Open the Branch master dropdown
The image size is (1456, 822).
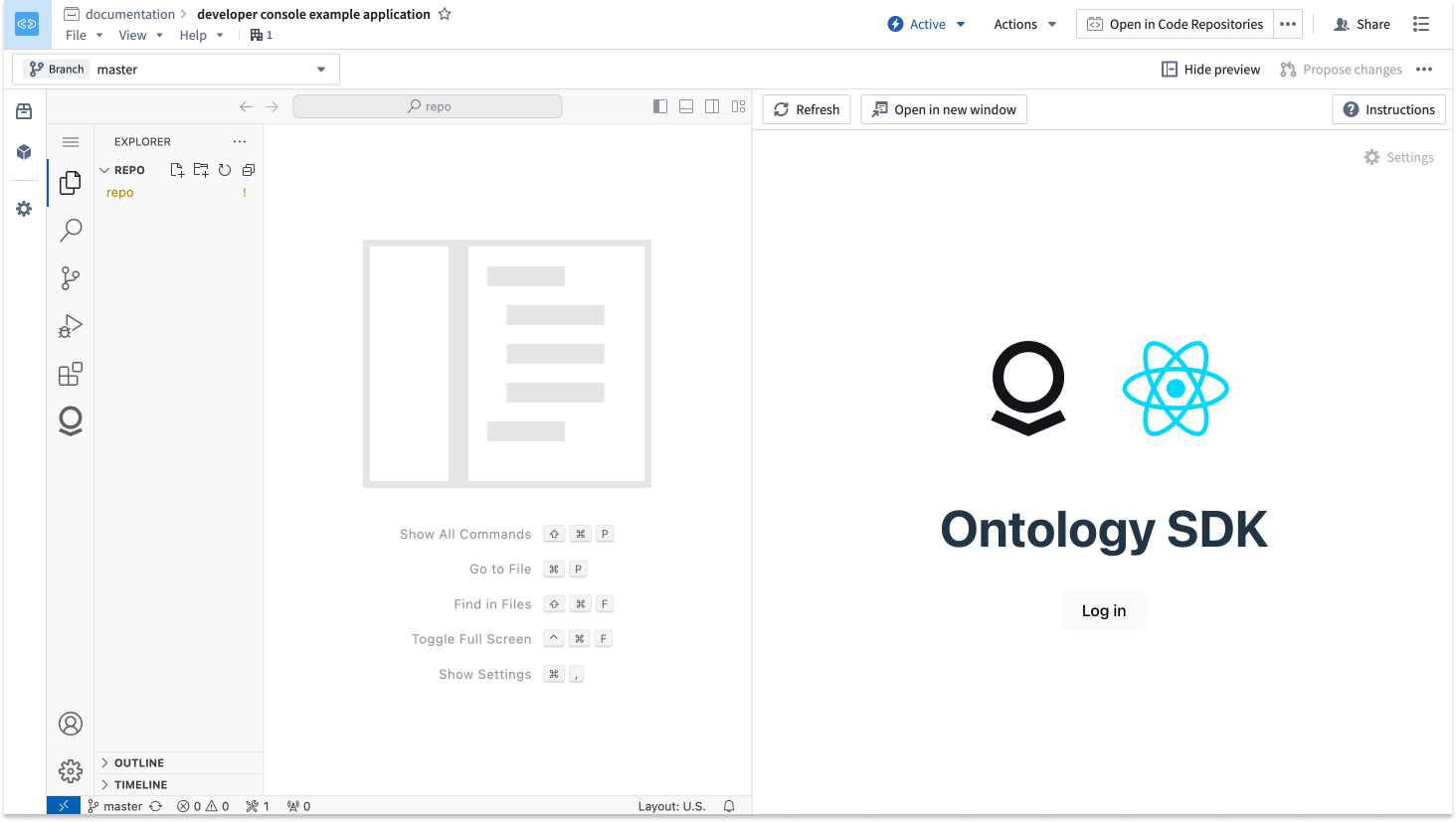pos(176,70)
